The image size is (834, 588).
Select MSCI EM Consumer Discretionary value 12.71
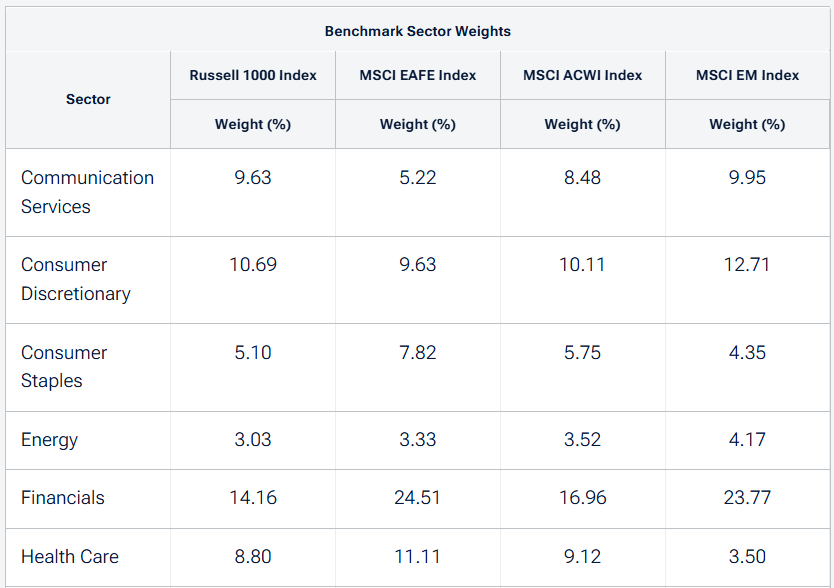point(747,265)
